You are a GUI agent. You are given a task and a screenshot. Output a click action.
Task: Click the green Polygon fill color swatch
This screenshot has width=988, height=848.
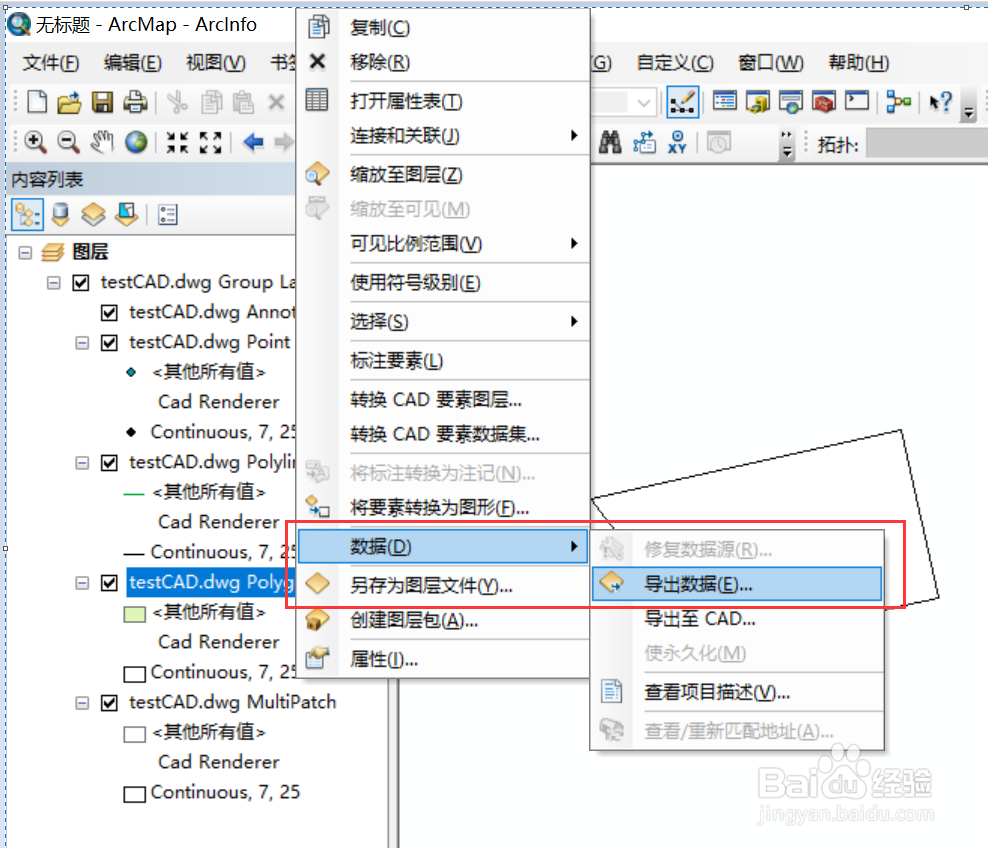pos(135,614)
